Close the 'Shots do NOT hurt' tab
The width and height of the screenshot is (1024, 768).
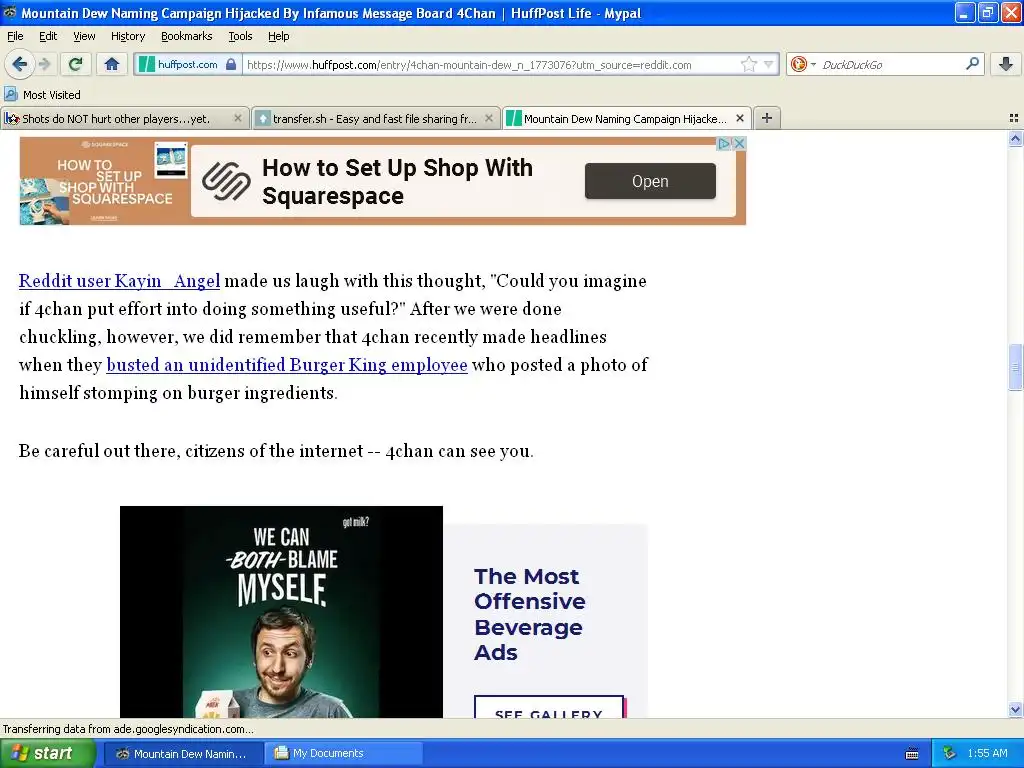pos(238,118)
